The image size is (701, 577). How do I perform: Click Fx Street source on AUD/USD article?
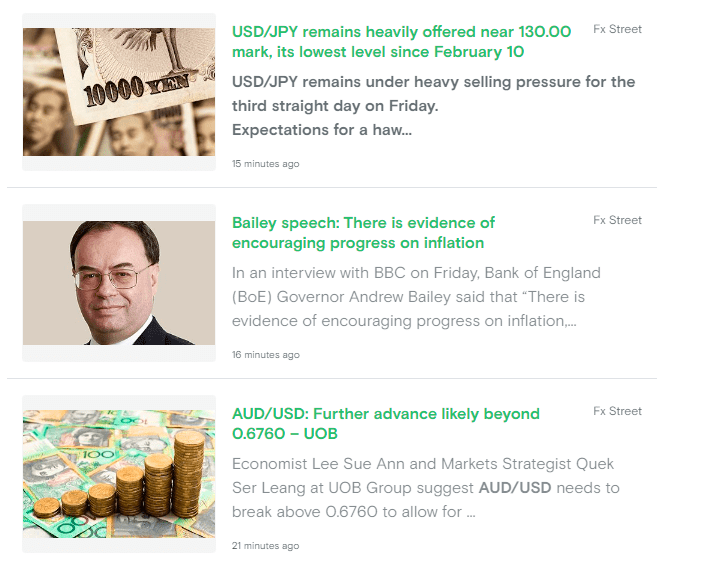point(617,411)
